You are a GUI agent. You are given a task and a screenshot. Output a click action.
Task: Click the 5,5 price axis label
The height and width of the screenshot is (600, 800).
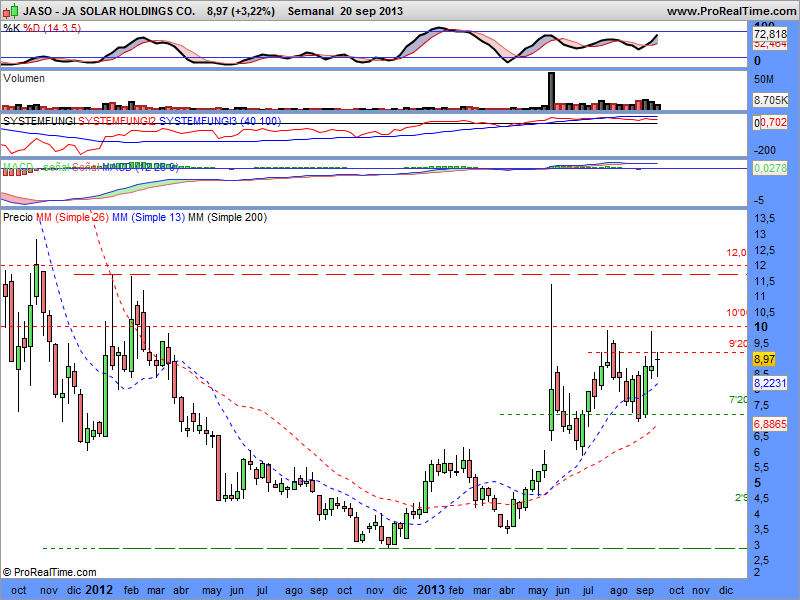pyautogui.click(x=761, y=467)
